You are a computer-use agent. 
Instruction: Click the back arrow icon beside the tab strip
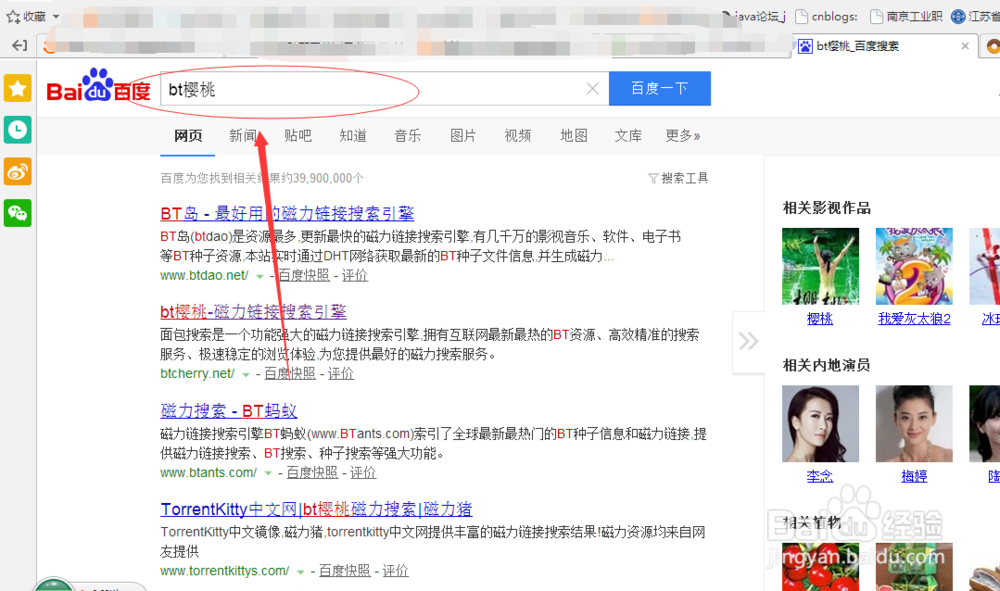click(x=20, y=45)
